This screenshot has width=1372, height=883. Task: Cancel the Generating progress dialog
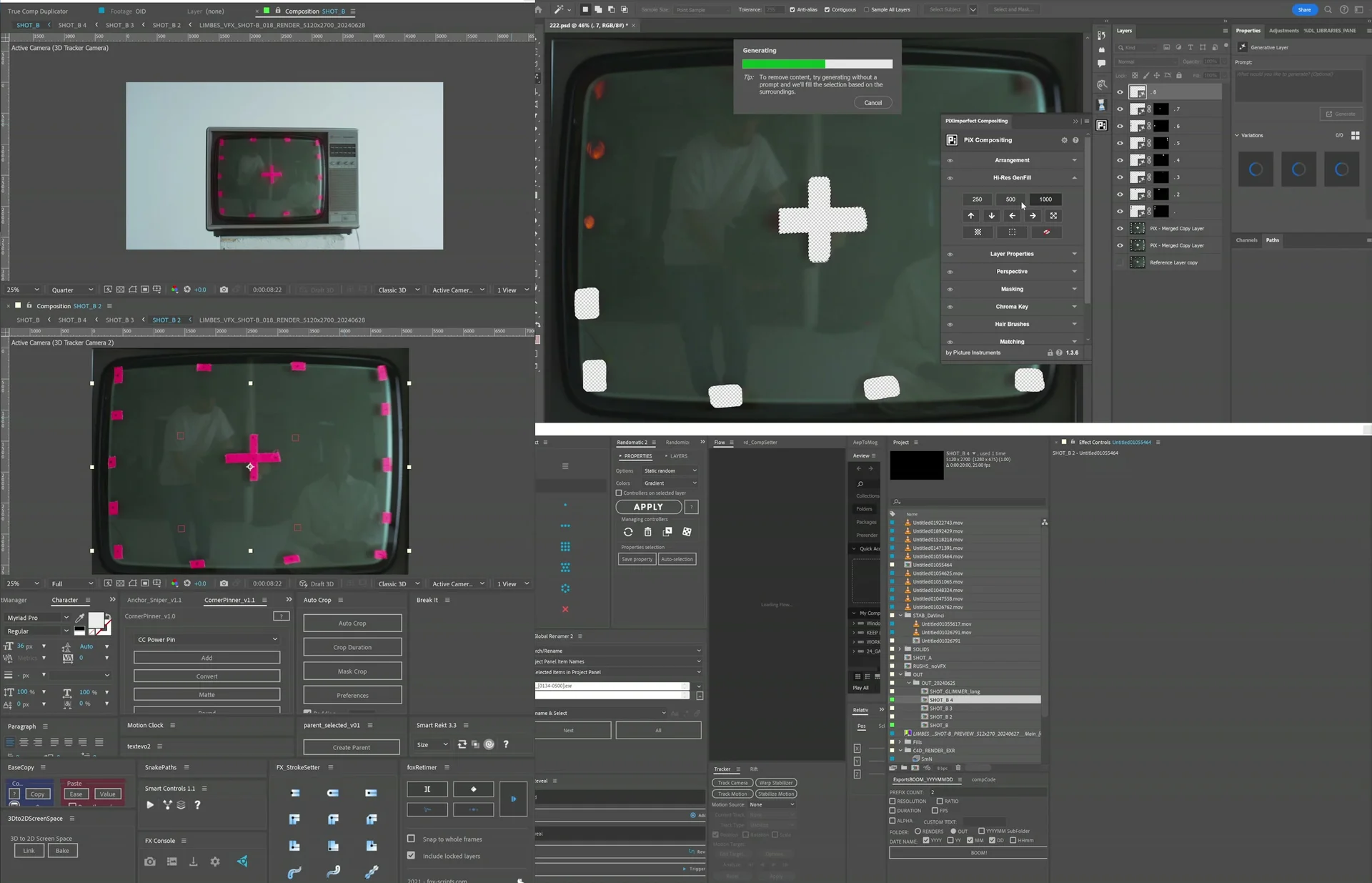873,102
